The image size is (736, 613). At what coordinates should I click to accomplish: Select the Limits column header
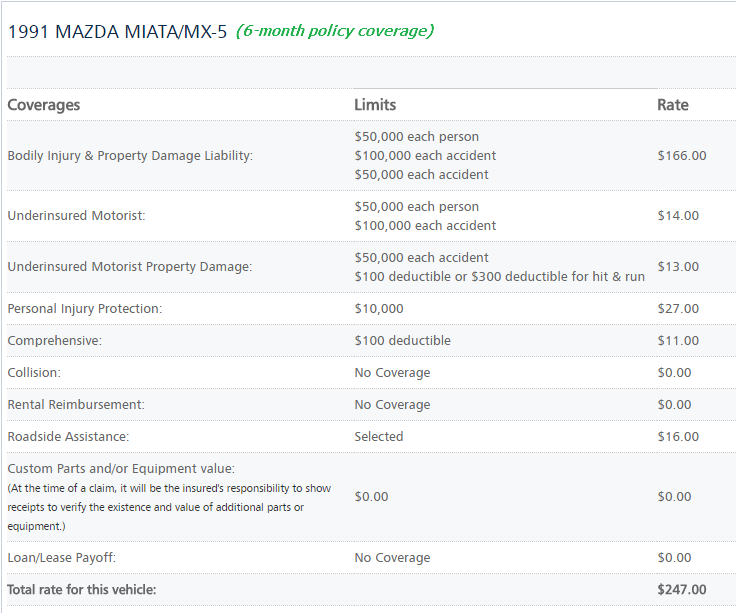[375, 105]
